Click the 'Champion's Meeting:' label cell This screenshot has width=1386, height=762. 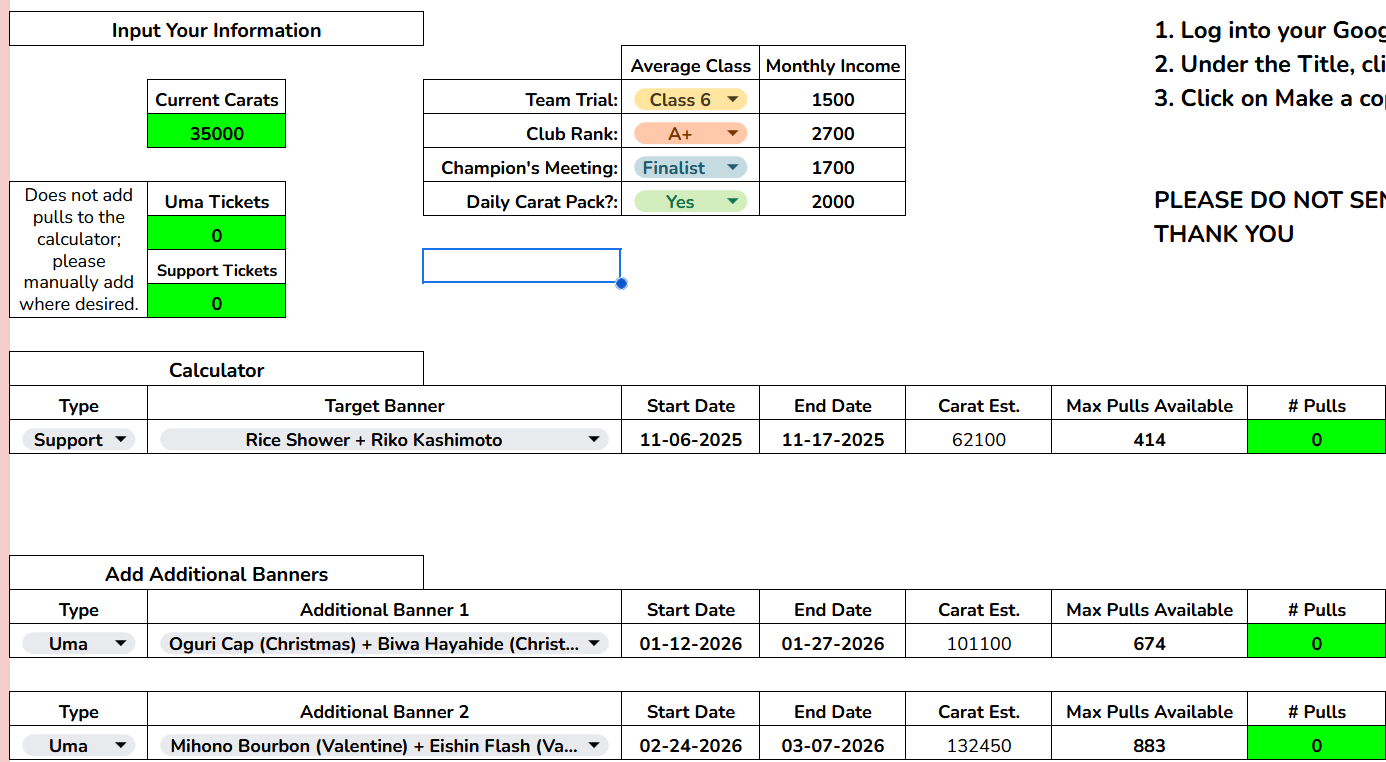pyautogui.click(x=522, y=165)
